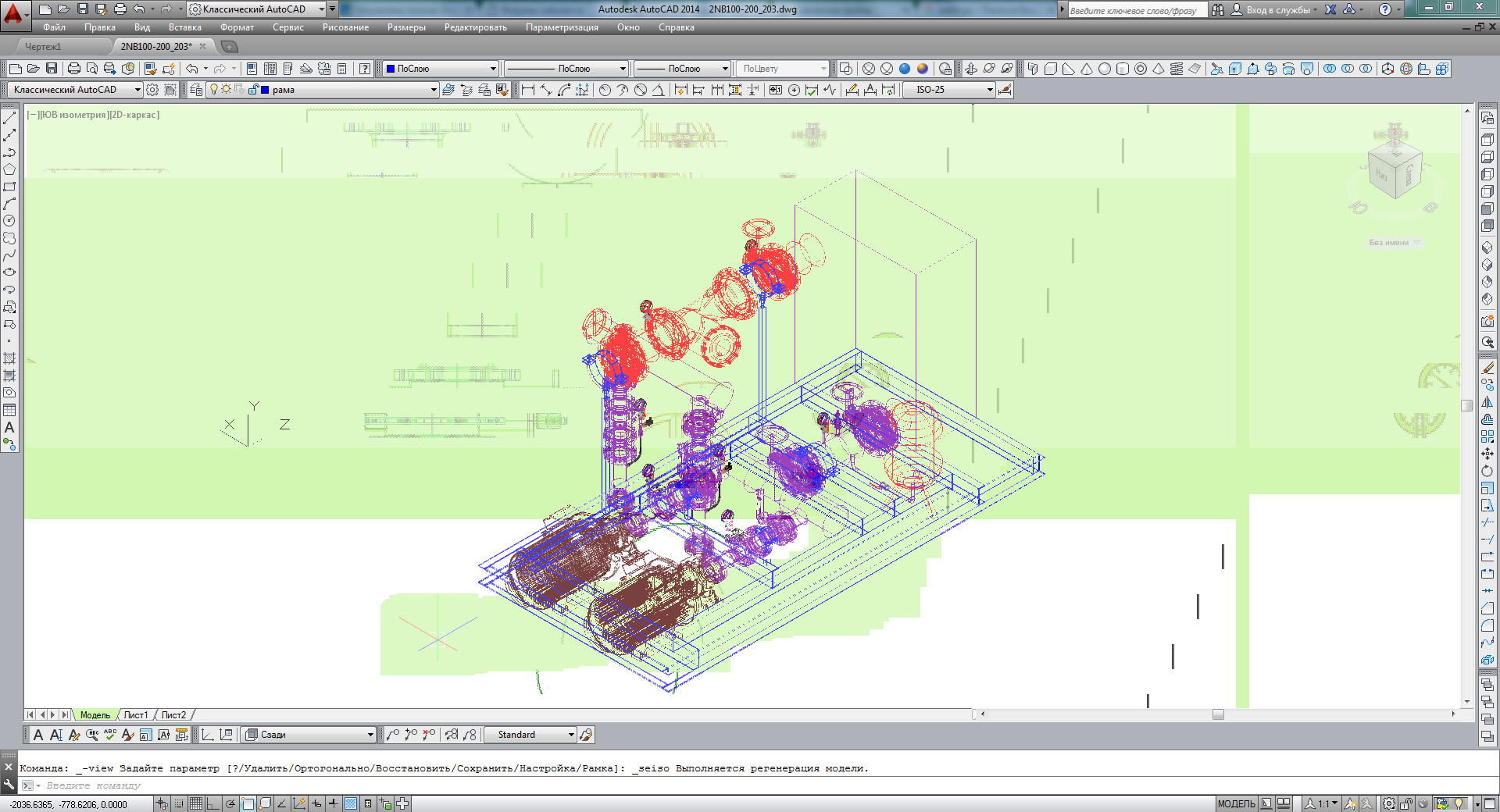The width and height of the screenshot is (1500, 812).
Task: Choose the Realistic blue sphere visual style
Action: pos(905,69)
